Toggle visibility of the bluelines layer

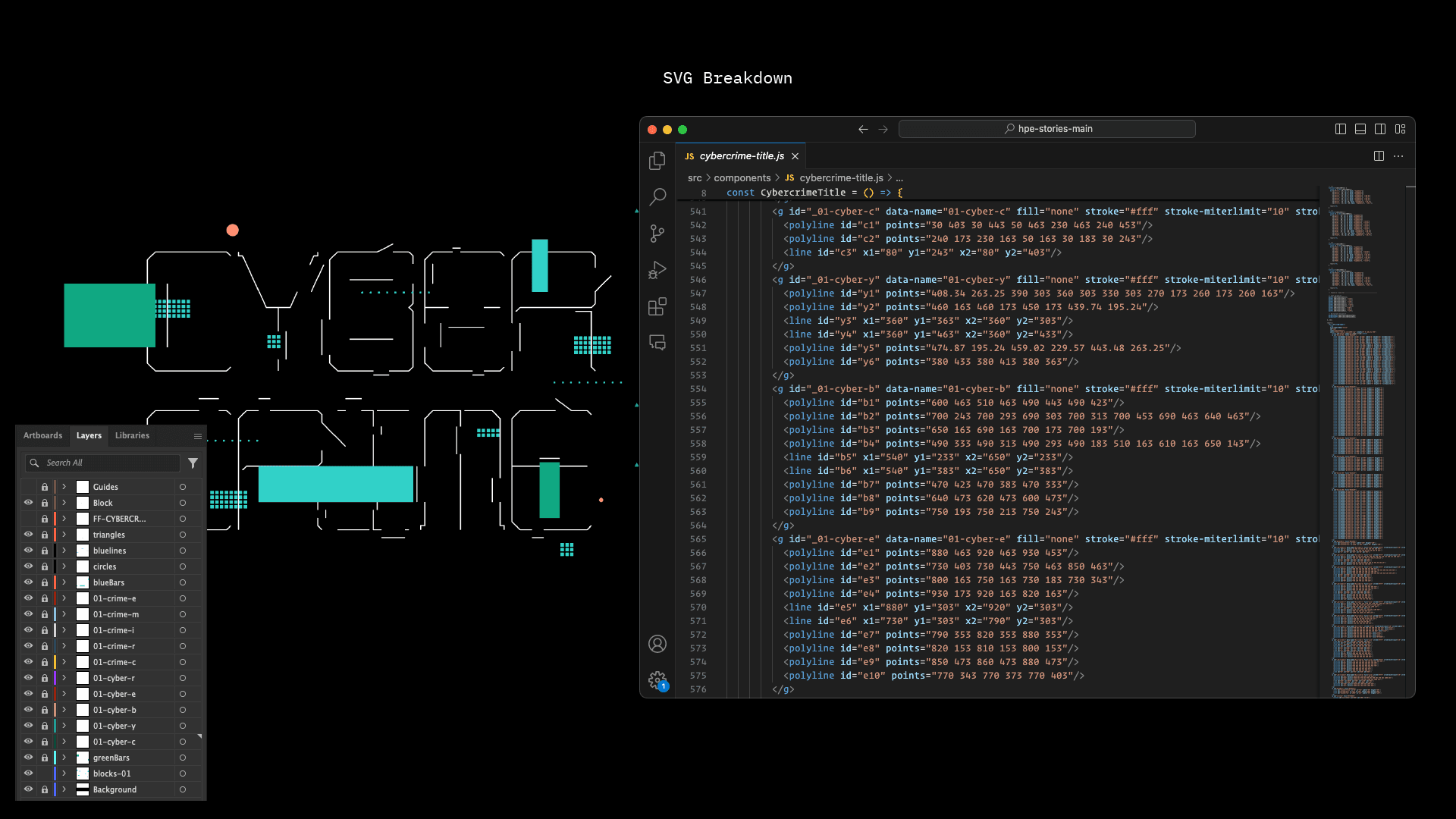pyautogui.click(x=28, y=550)
